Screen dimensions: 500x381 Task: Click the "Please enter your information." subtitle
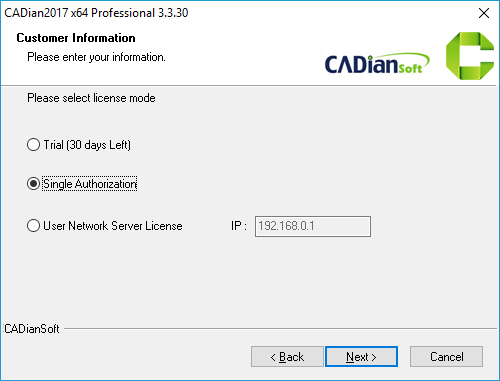click(96, 57)
